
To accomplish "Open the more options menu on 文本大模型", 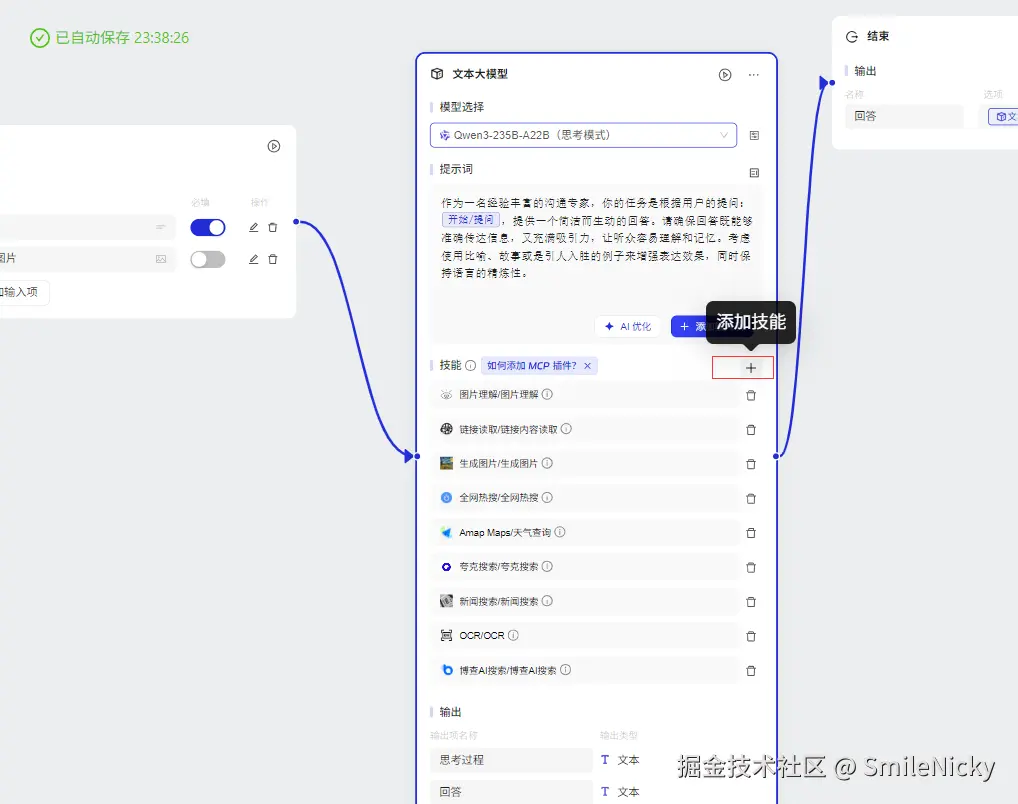I will pyautogui.click(x=753, y=74).
